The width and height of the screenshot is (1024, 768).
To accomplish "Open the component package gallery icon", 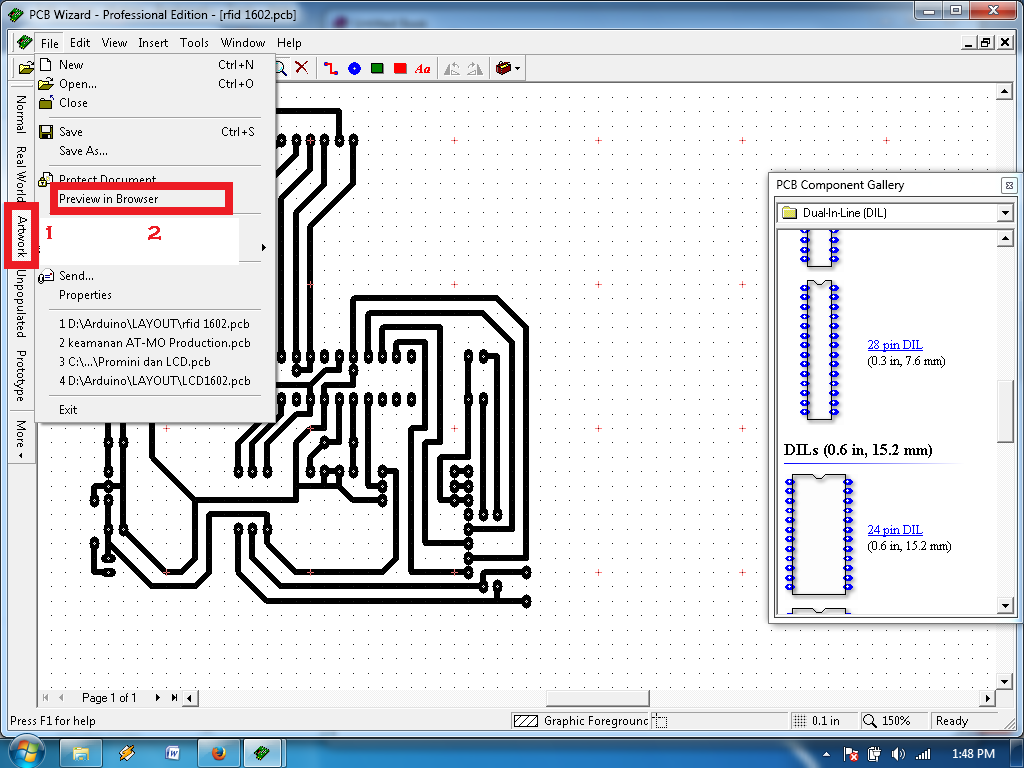I will [502, 67].
